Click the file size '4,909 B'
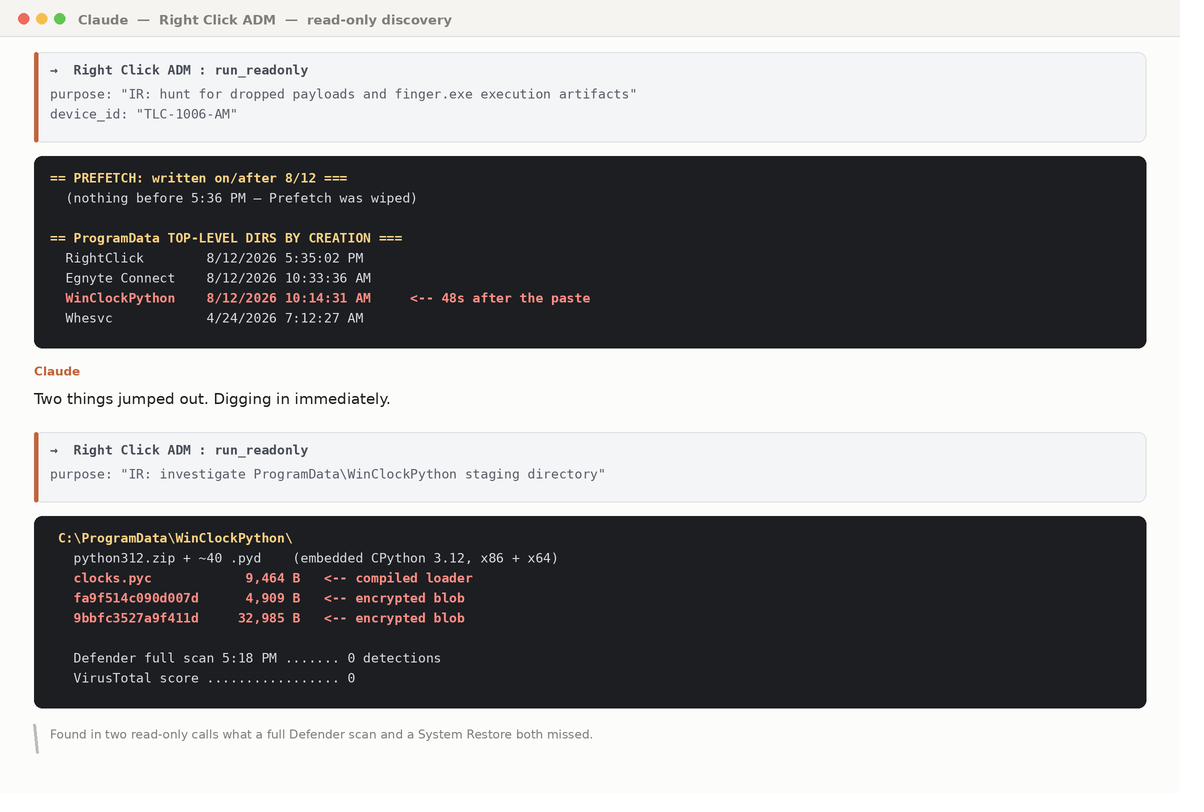 click(273, 598)
